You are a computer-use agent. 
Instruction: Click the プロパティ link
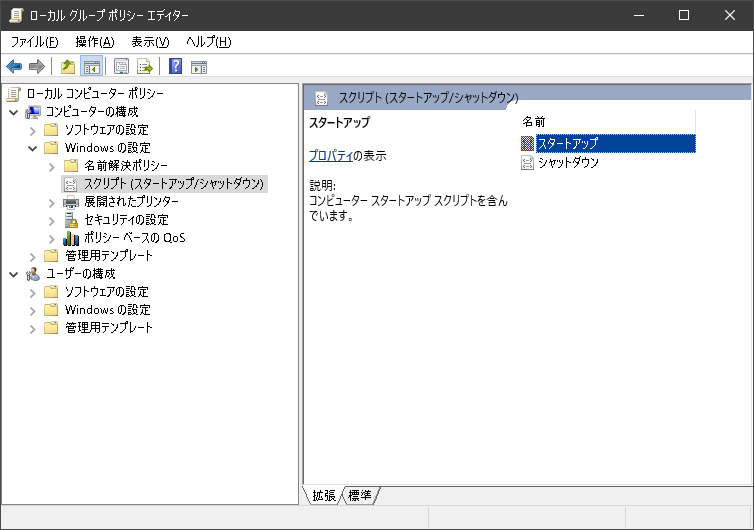coord(331,156)
